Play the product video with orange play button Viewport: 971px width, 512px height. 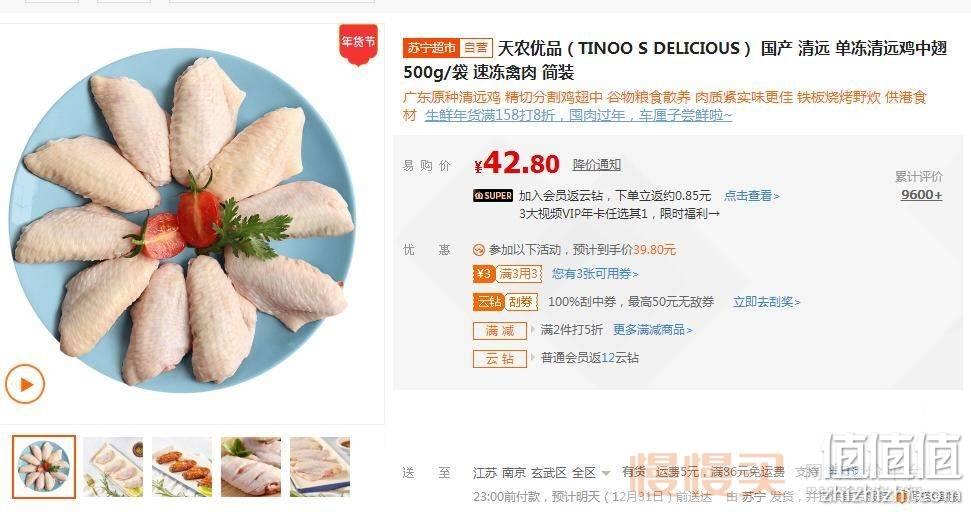pos(25,384)
